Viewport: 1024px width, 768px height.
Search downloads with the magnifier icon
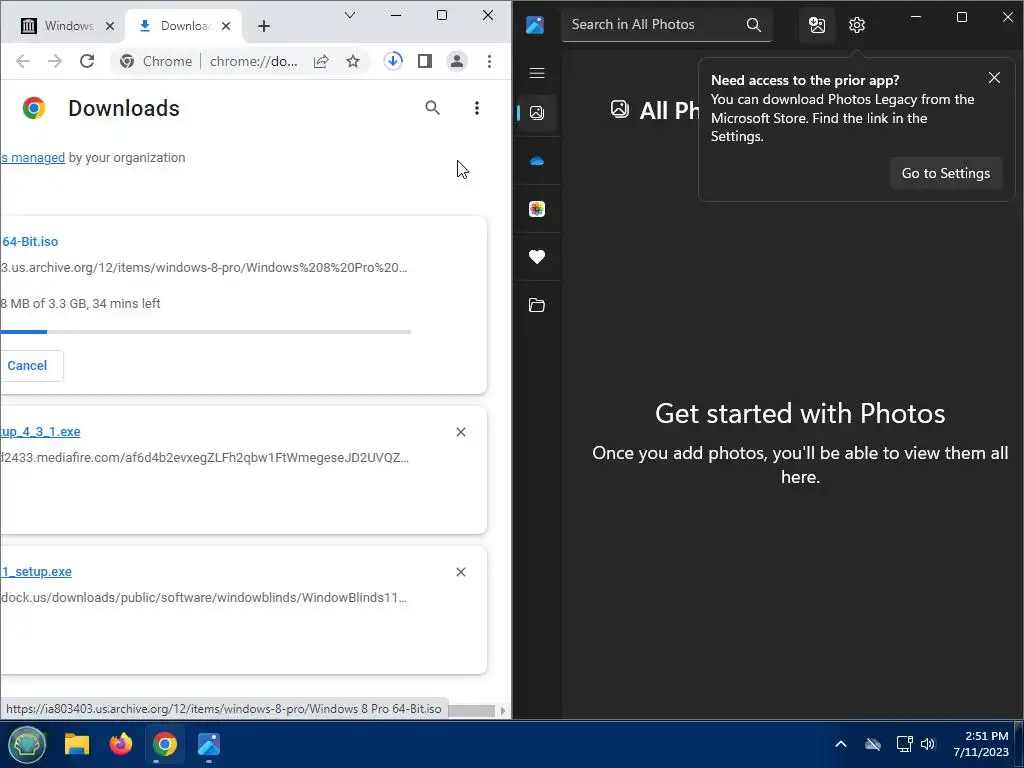pos(432,108)
